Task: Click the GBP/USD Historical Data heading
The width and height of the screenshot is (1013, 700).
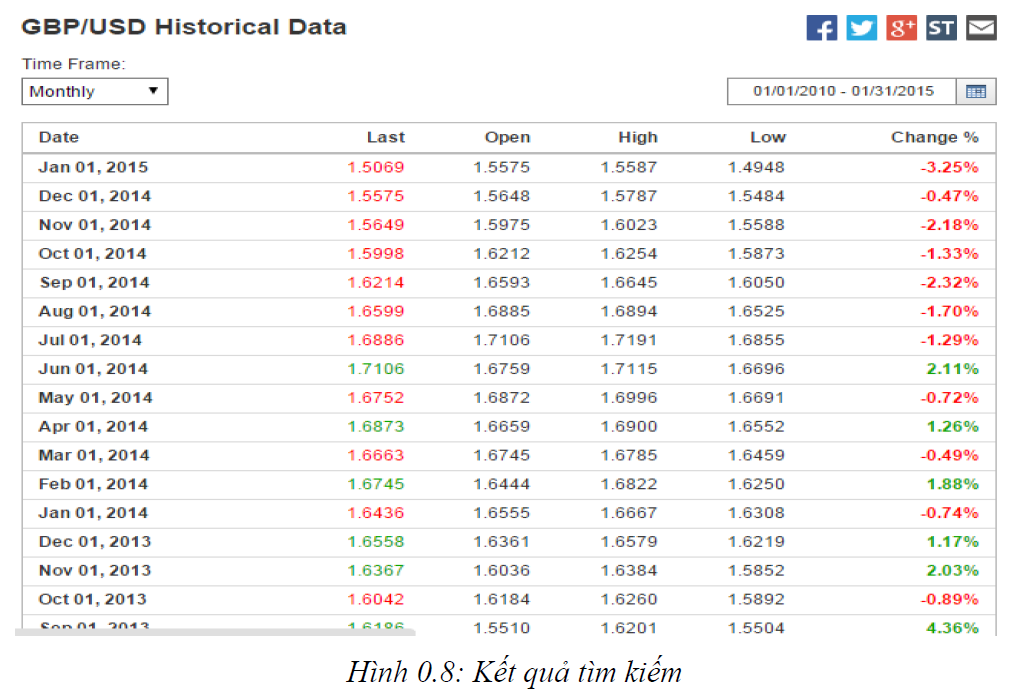Action: (x=184, y=27)
